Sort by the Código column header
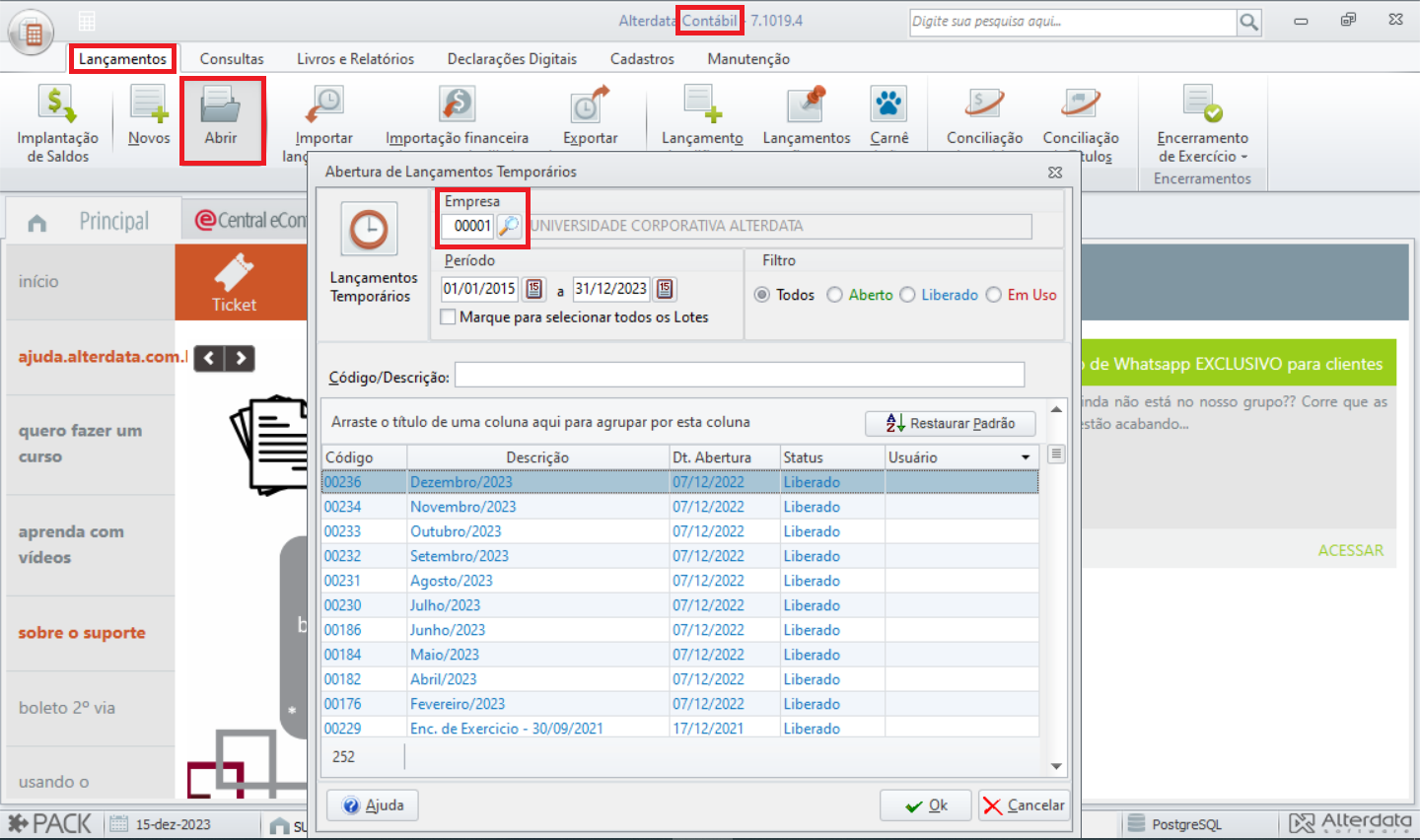 (365, 457)
